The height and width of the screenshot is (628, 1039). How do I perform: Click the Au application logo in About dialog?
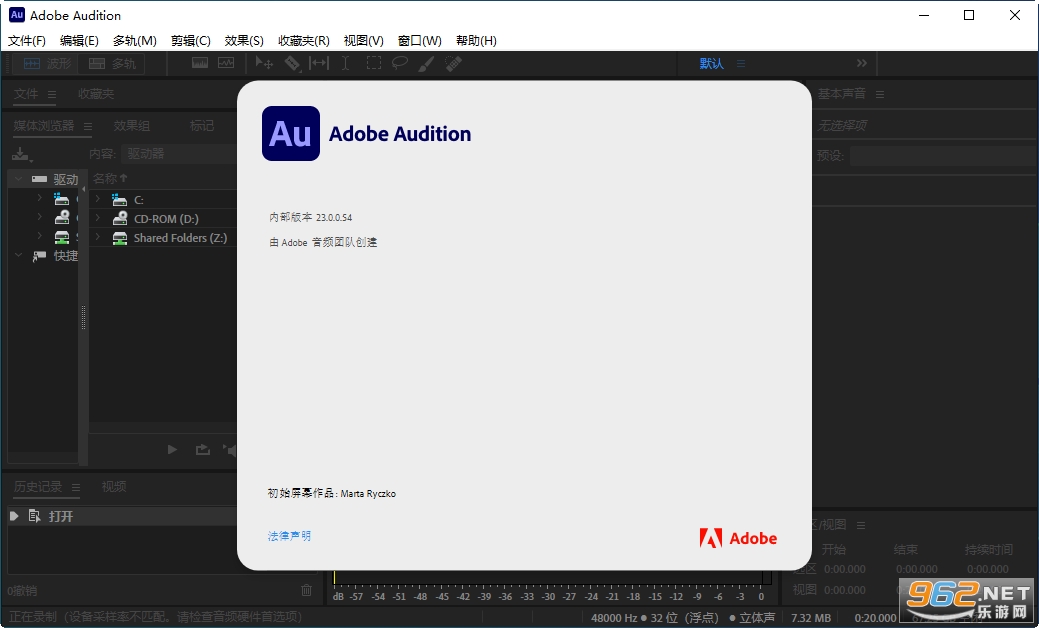(291, 133)
